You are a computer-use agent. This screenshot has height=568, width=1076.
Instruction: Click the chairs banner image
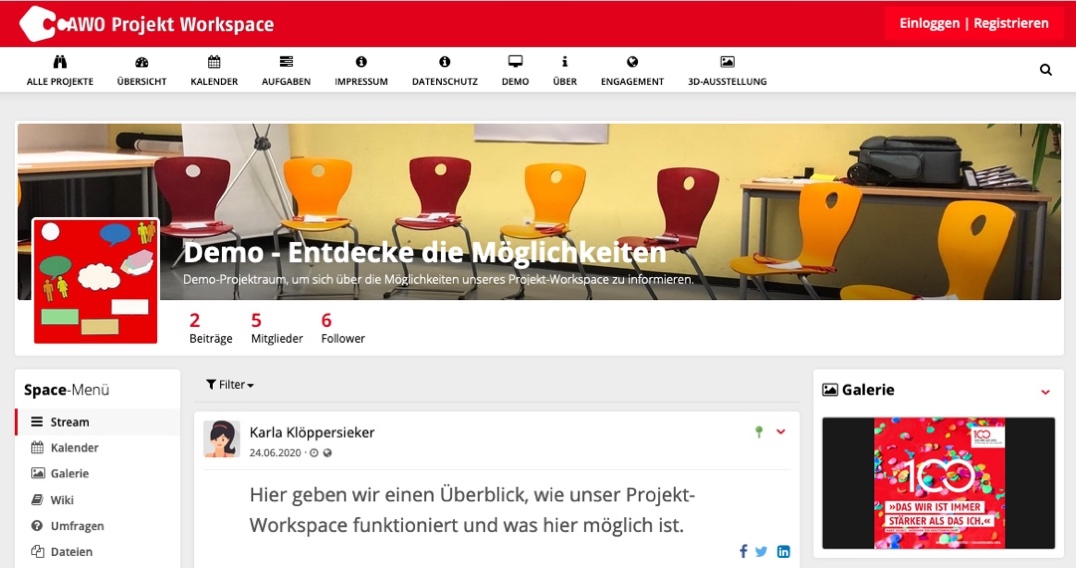click(x=539, y=211)
